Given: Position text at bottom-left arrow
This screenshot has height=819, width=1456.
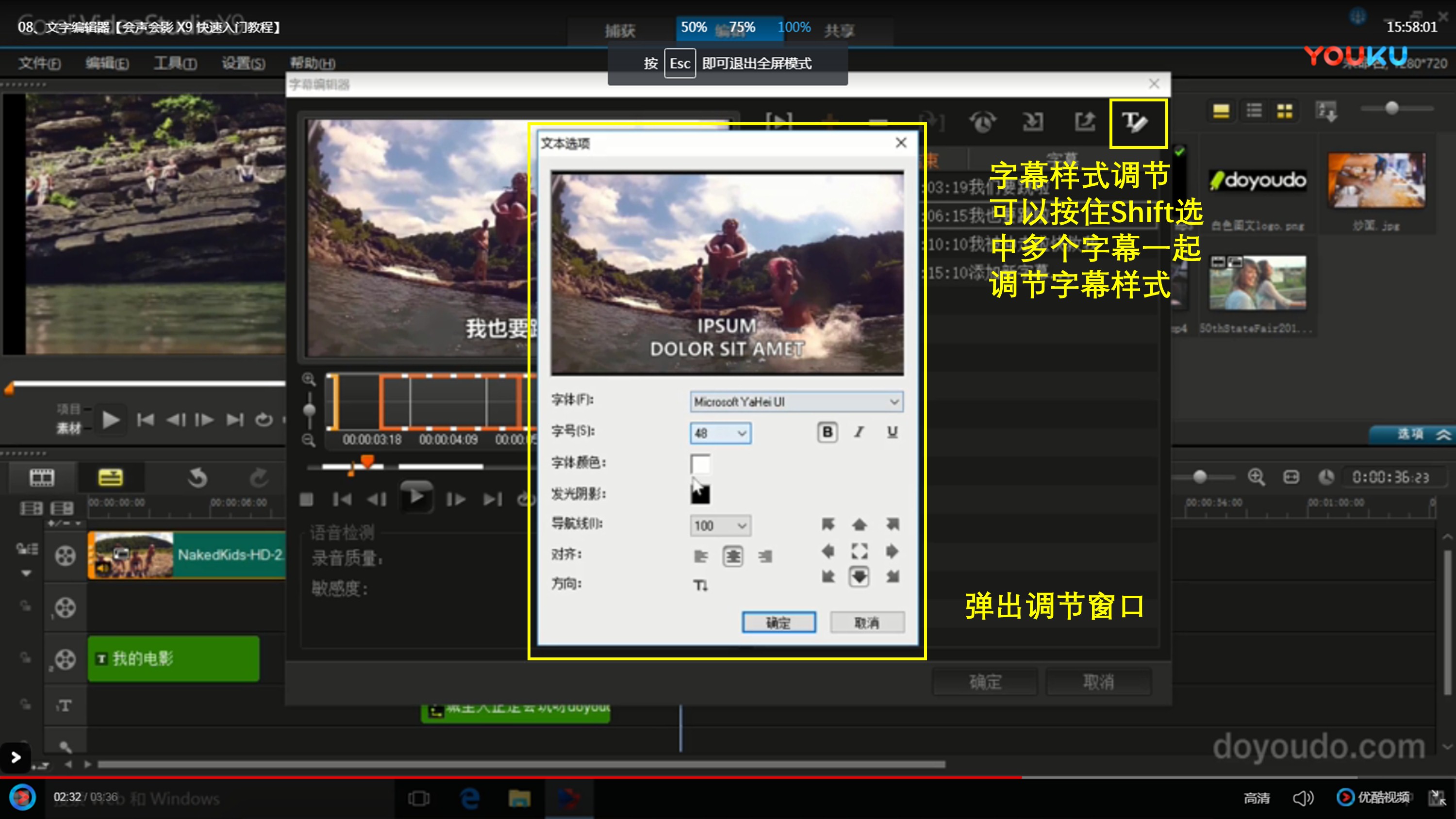Looking at the screenshot, I should [x=827, y=576].
